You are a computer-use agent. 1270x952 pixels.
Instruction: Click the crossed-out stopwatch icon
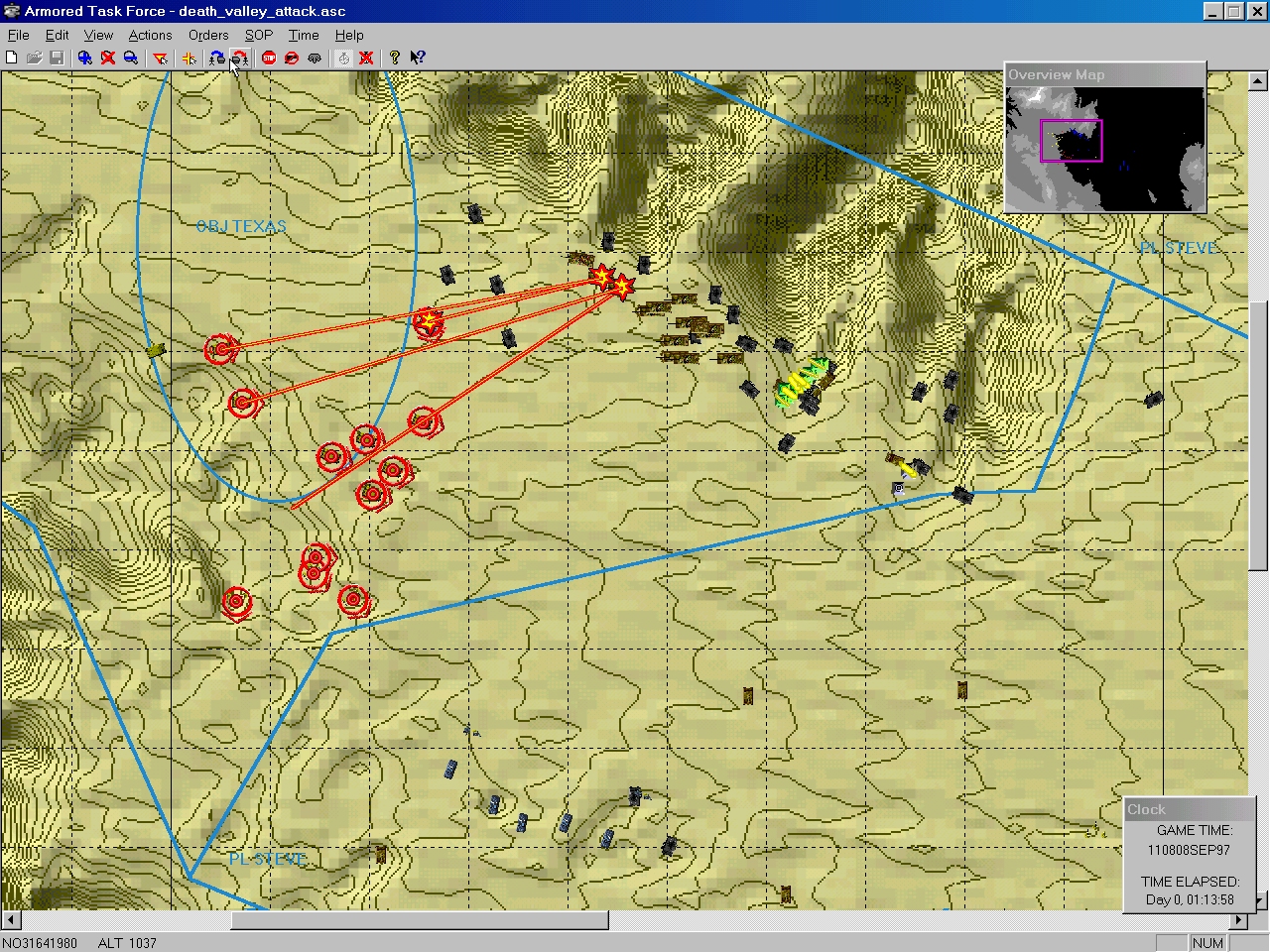(x=366, y=58)
